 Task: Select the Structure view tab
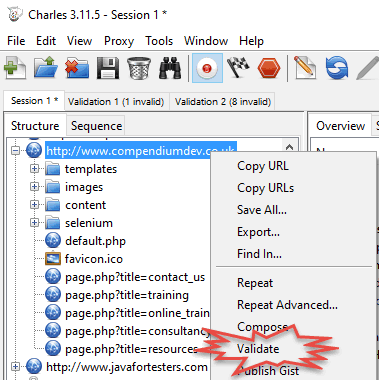(35, 126)
